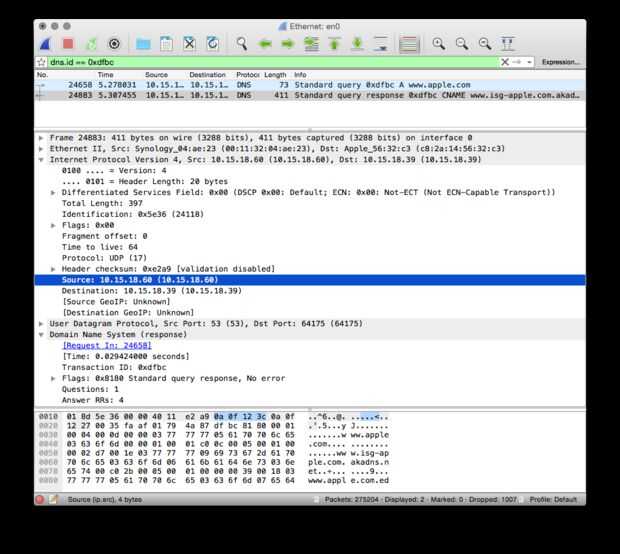The image size is (620, 554).
Task: Apply the display filter arrow
Action: point(516,62)
